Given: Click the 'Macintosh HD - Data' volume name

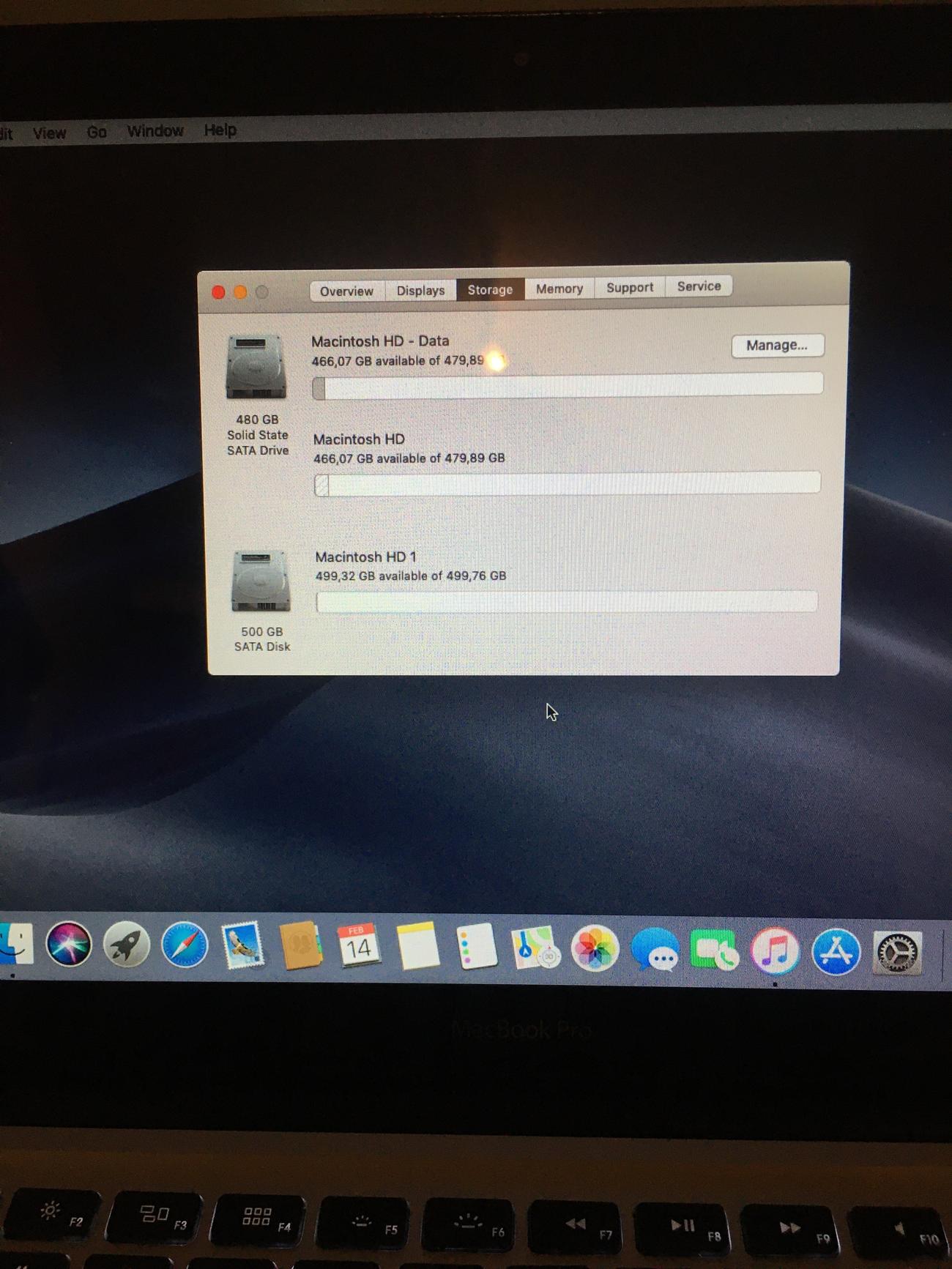Looking at the screenshot, I should pos(380,341).
